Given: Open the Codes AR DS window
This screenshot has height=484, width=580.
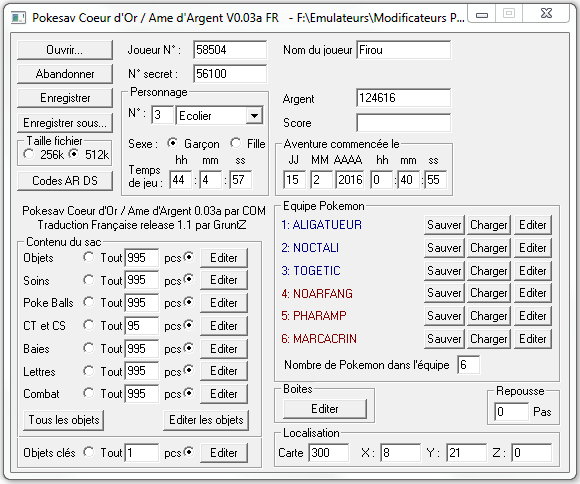Looking at the screenshot, I should point(65,181).
